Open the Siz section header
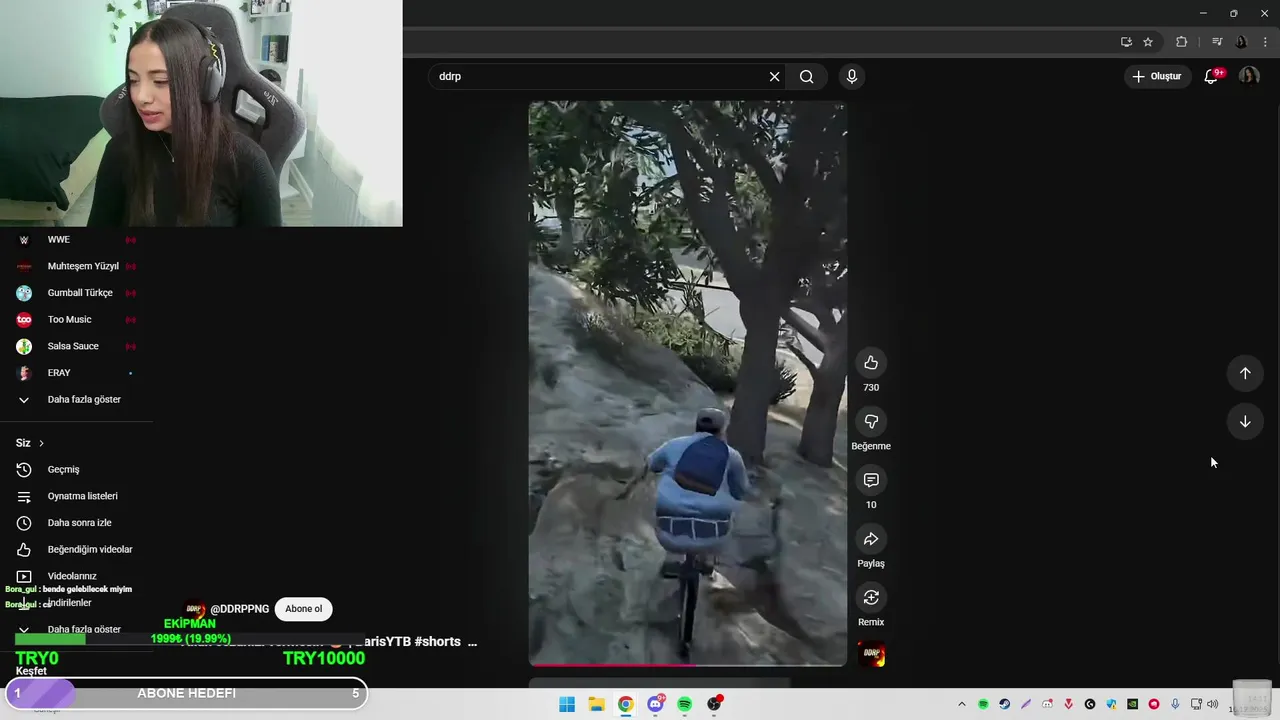 pyautogui.click(x=30, y=443)
